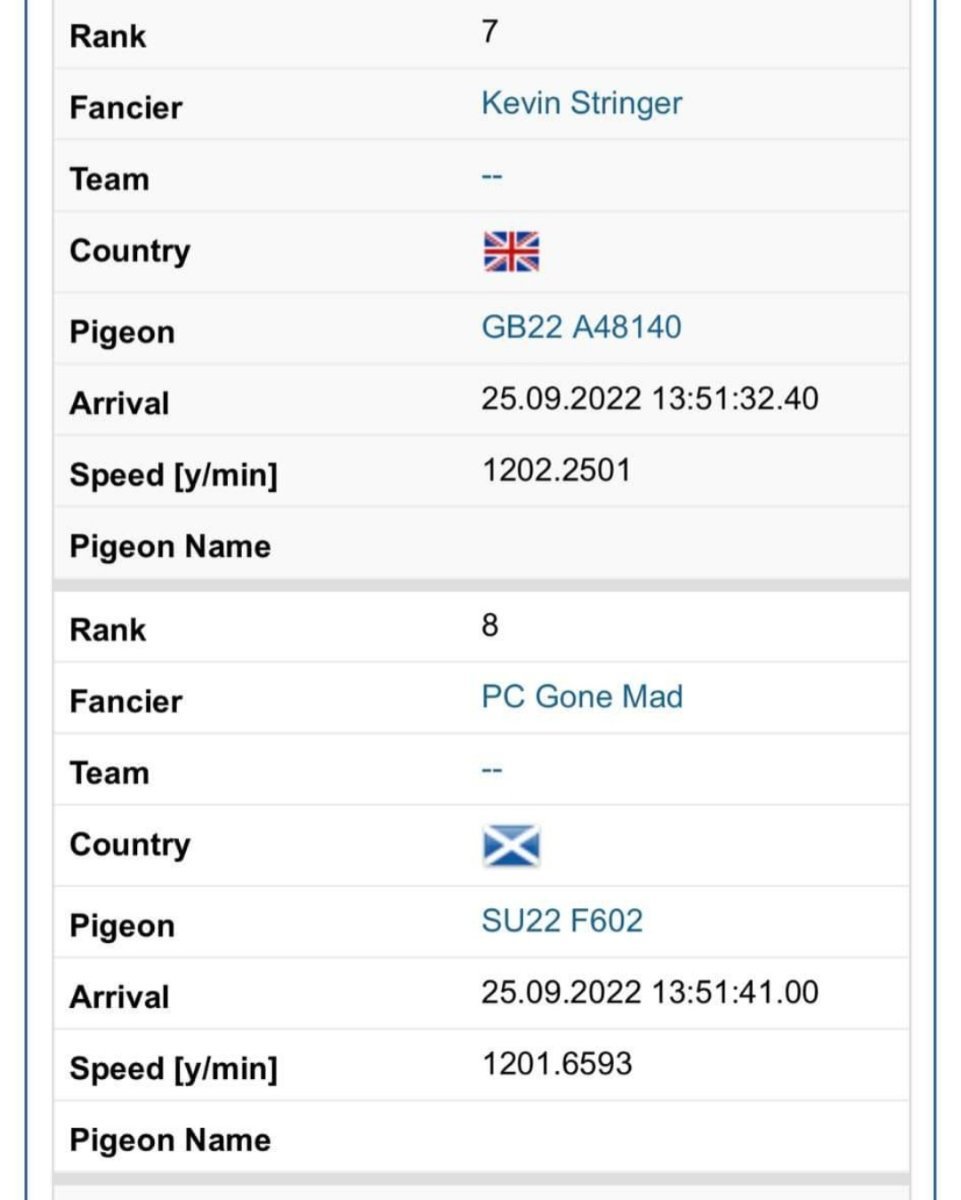
Task: Click Pigeon Name label for rank 7
Action: click(x=170, y=547)
